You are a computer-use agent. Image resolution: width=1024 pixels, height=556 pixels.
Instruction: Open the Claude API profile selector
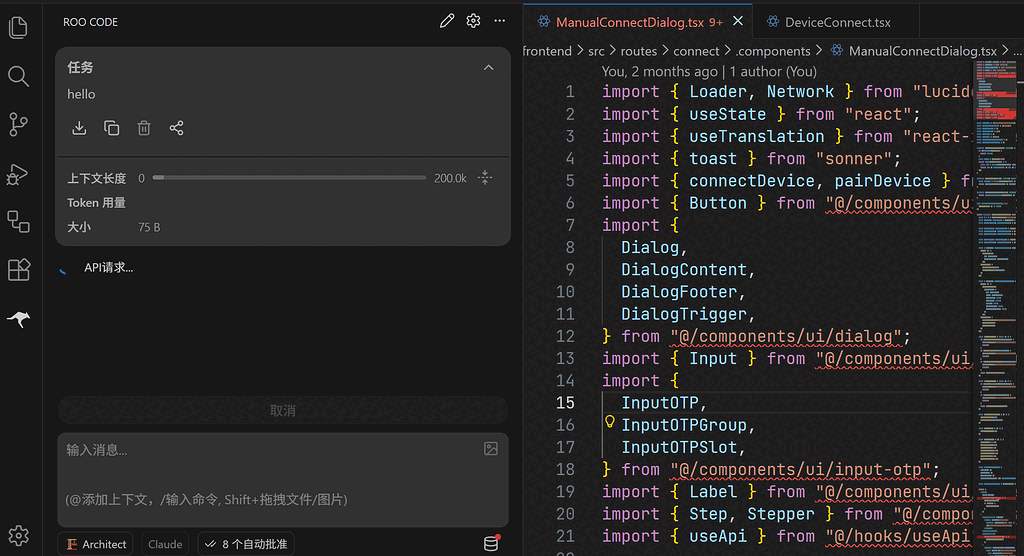(x=165, y=544)
